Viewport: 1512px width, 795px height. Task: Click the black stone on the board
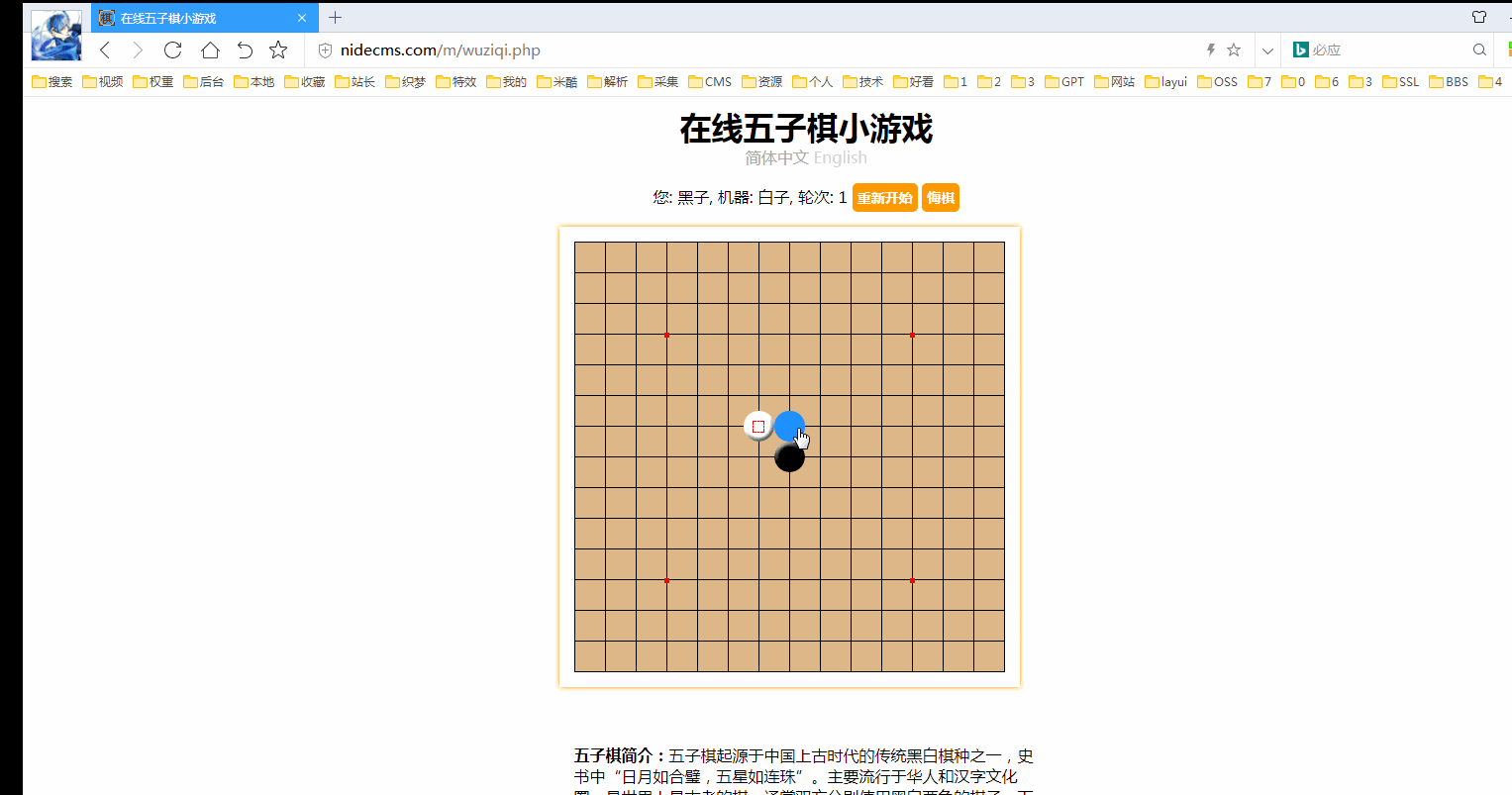point(789,457)
